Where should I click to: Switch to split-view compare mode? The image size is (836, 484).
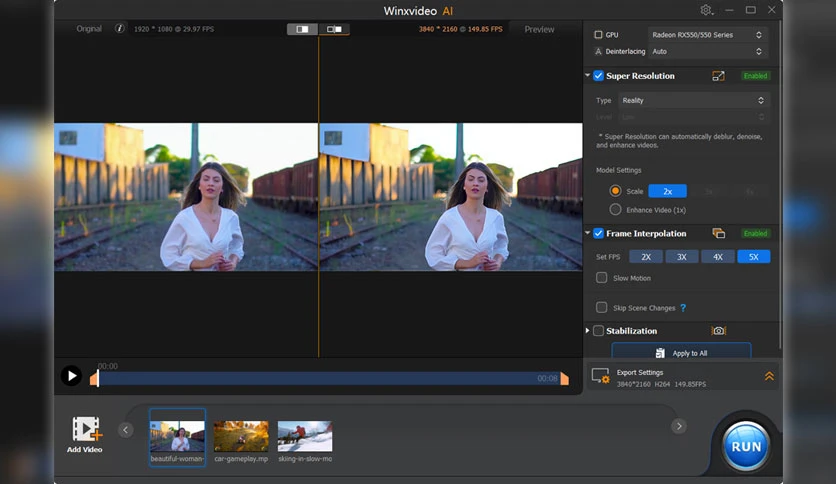[x=302, y=29]
